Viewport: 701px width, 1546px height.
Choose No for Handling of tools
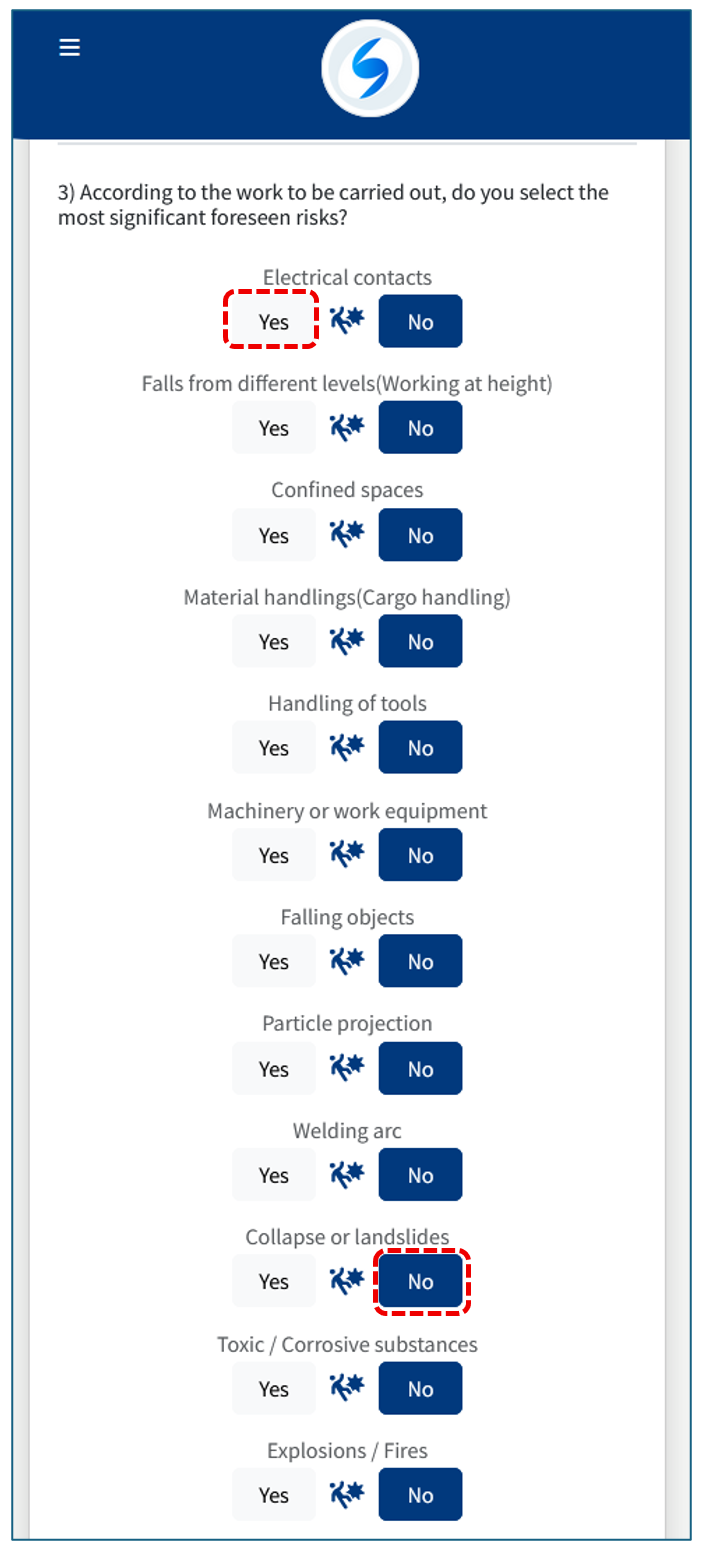(421, 748)
